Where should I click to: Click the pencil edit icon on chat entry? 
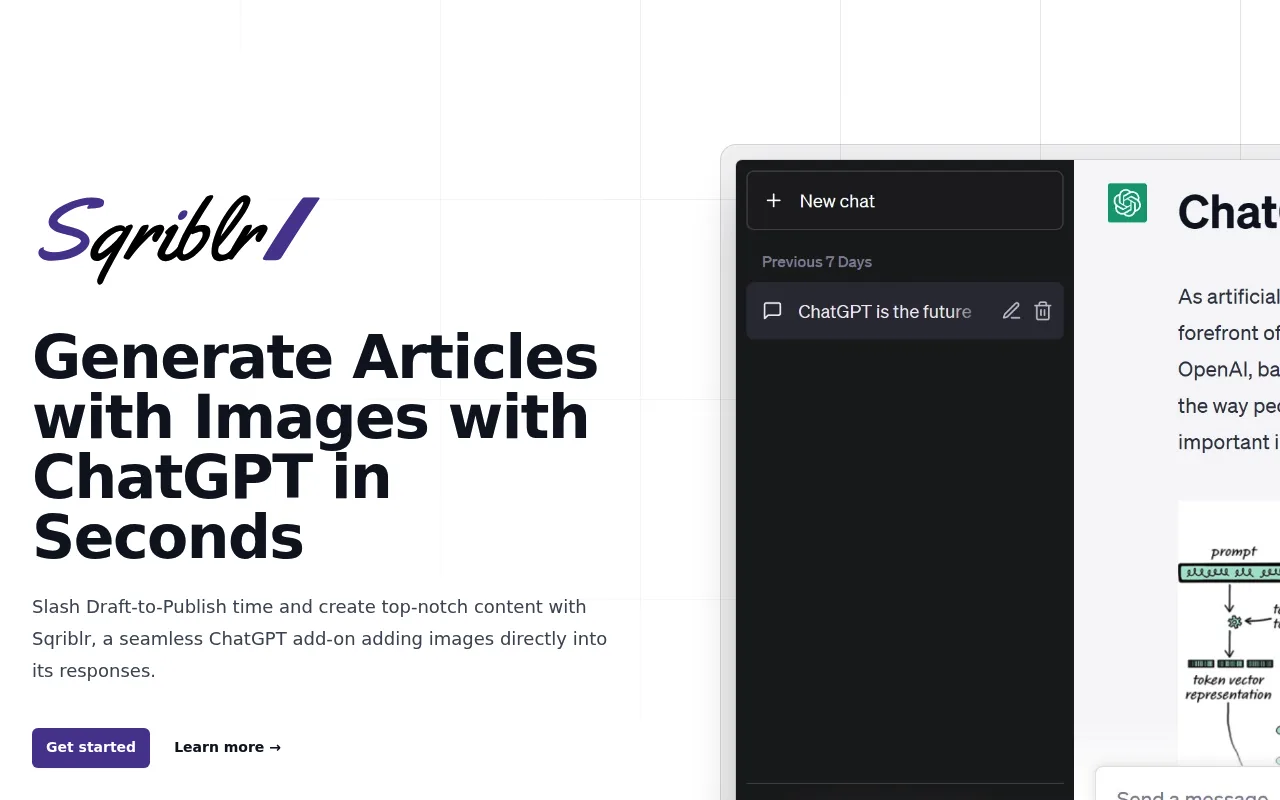[x=1011, y=311]
